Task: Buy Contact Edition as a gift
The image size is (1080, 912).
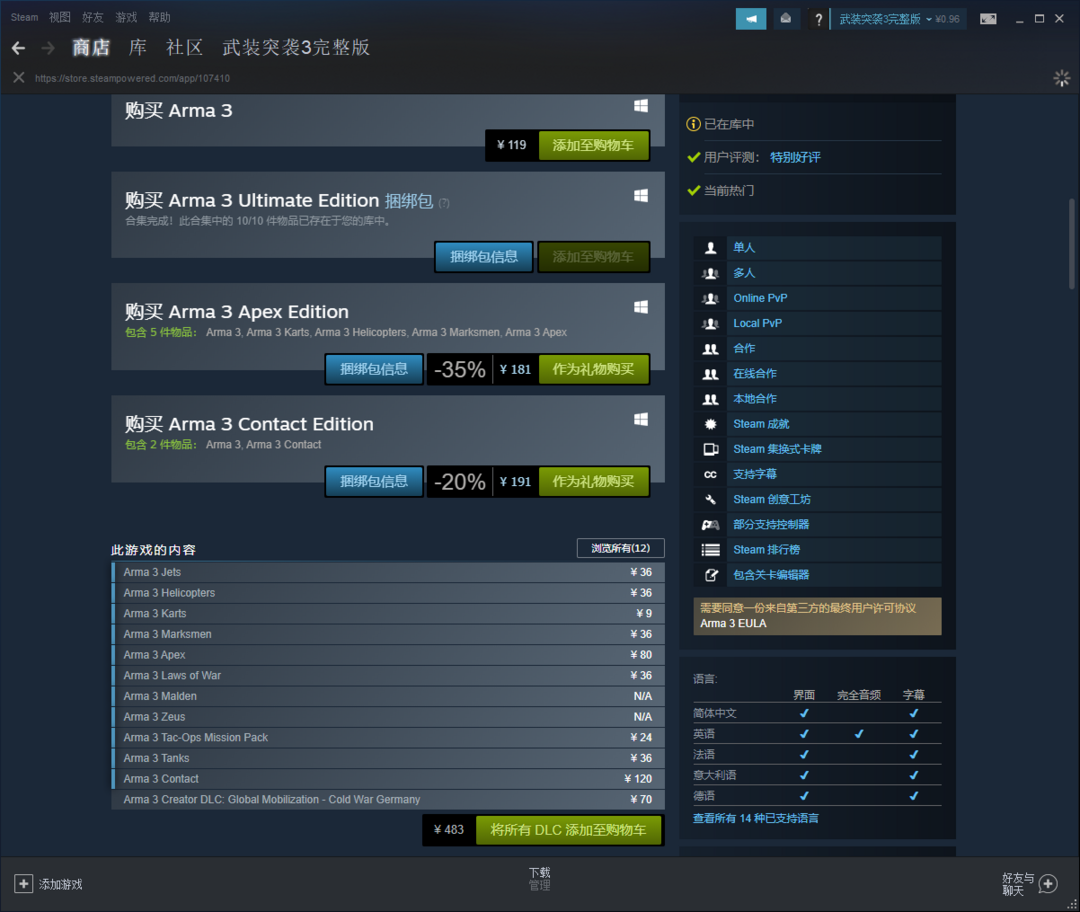Action: click(x=593, y=481)
